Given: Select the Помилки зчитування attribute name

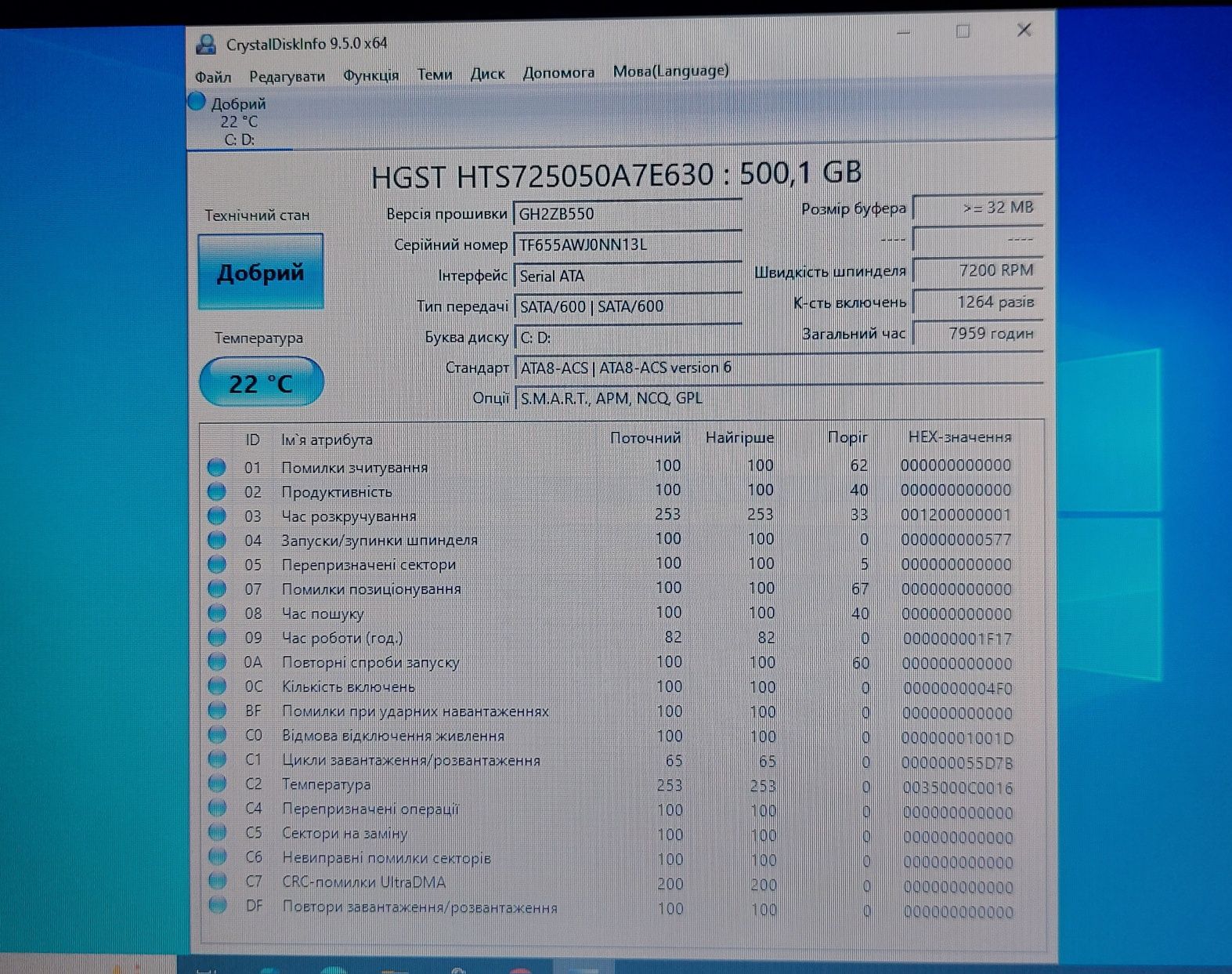Looking at the screenshot, I should (x=355, y=468).
